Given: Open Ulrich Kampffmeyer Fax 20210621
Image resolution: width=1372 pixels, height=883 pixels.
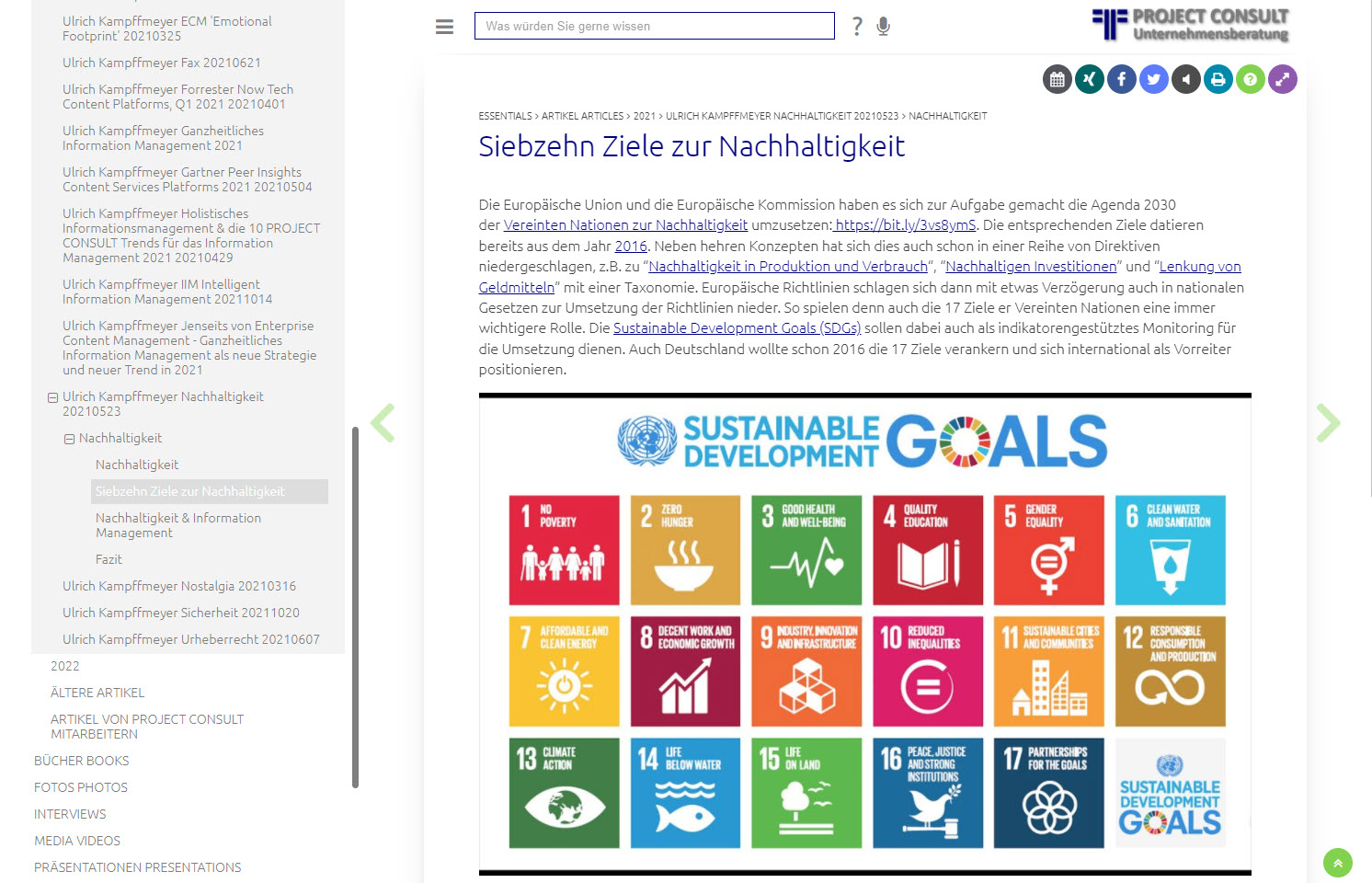Looking at the screenshot, I should tap(162, 63).
